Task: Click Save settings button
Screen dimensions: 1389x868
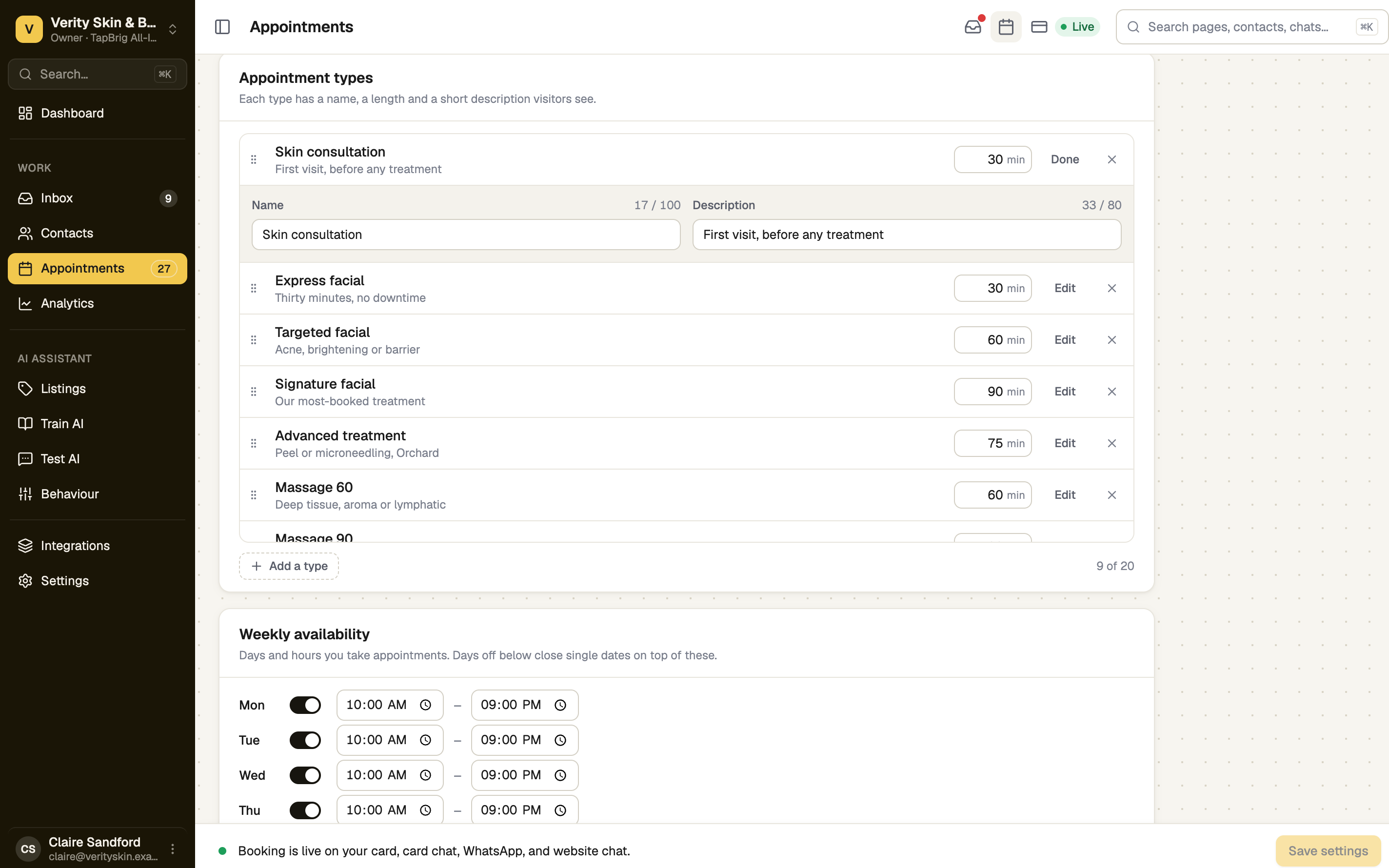Action: click(x=1328, y=851)
